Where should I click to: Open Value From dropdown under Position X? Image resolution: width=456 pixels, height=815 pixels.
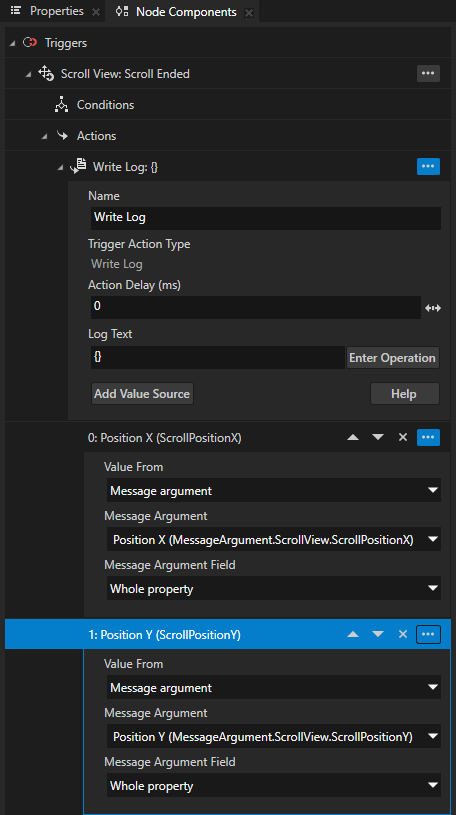pos(273,491)
